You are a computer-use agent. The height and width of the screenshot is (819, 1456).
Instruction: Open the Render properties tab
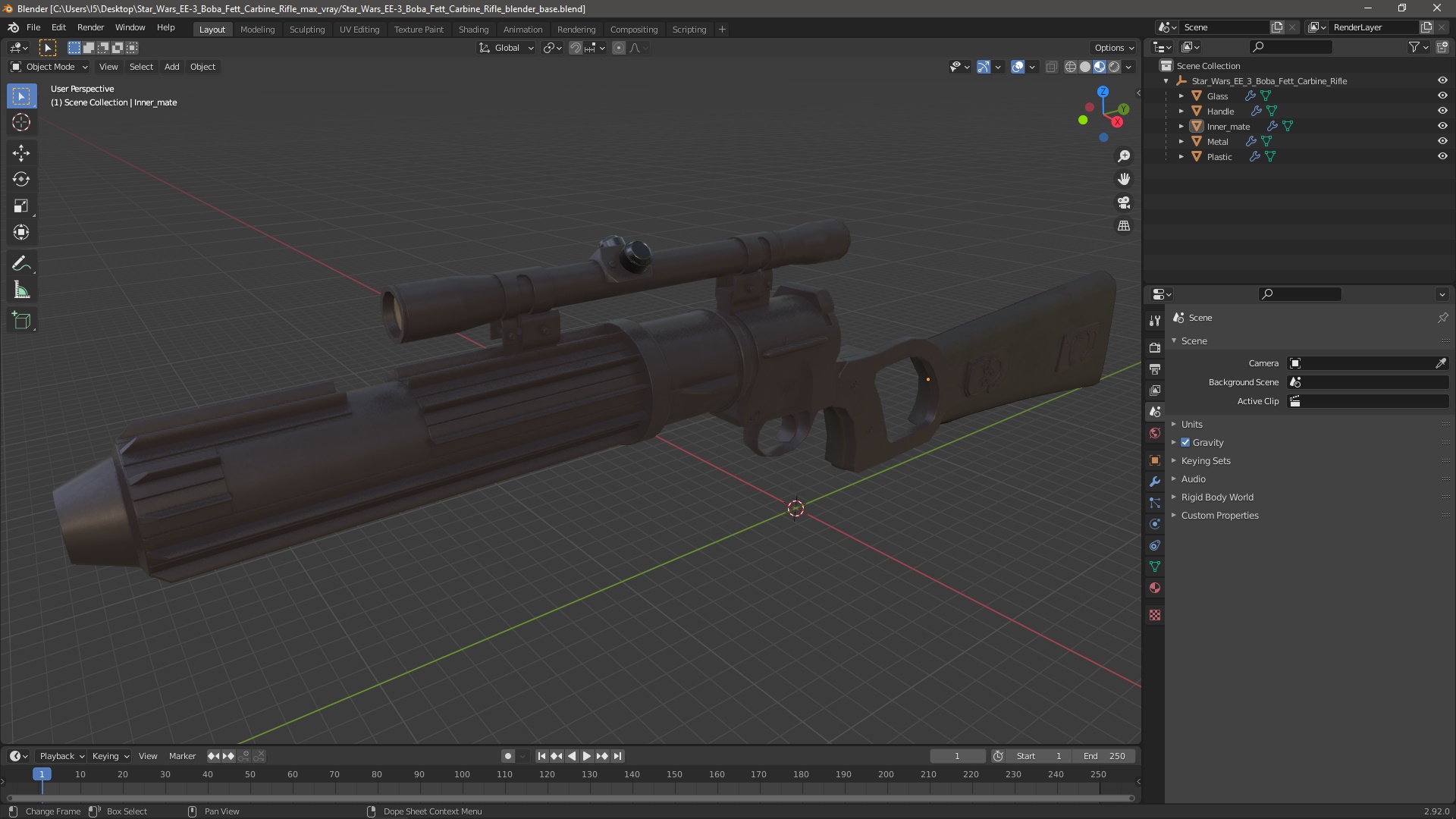point(1155,347)
